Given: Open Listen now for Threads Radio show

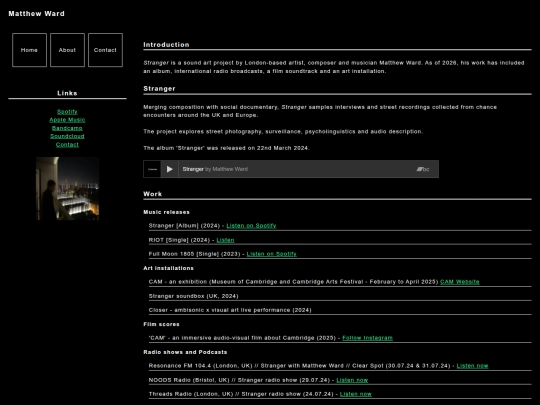Looking at the screenshot, I should [x=356, y=394].
